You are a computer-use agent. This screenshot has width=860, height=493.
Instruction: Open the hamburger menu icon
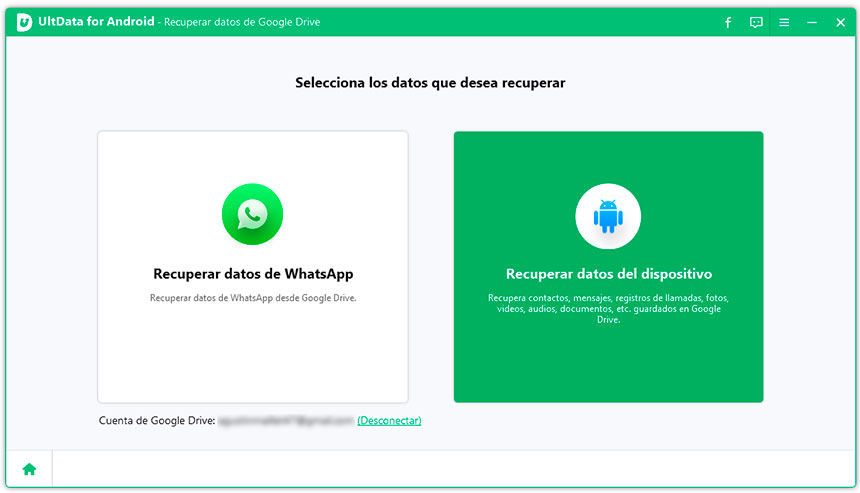[784, 22]
